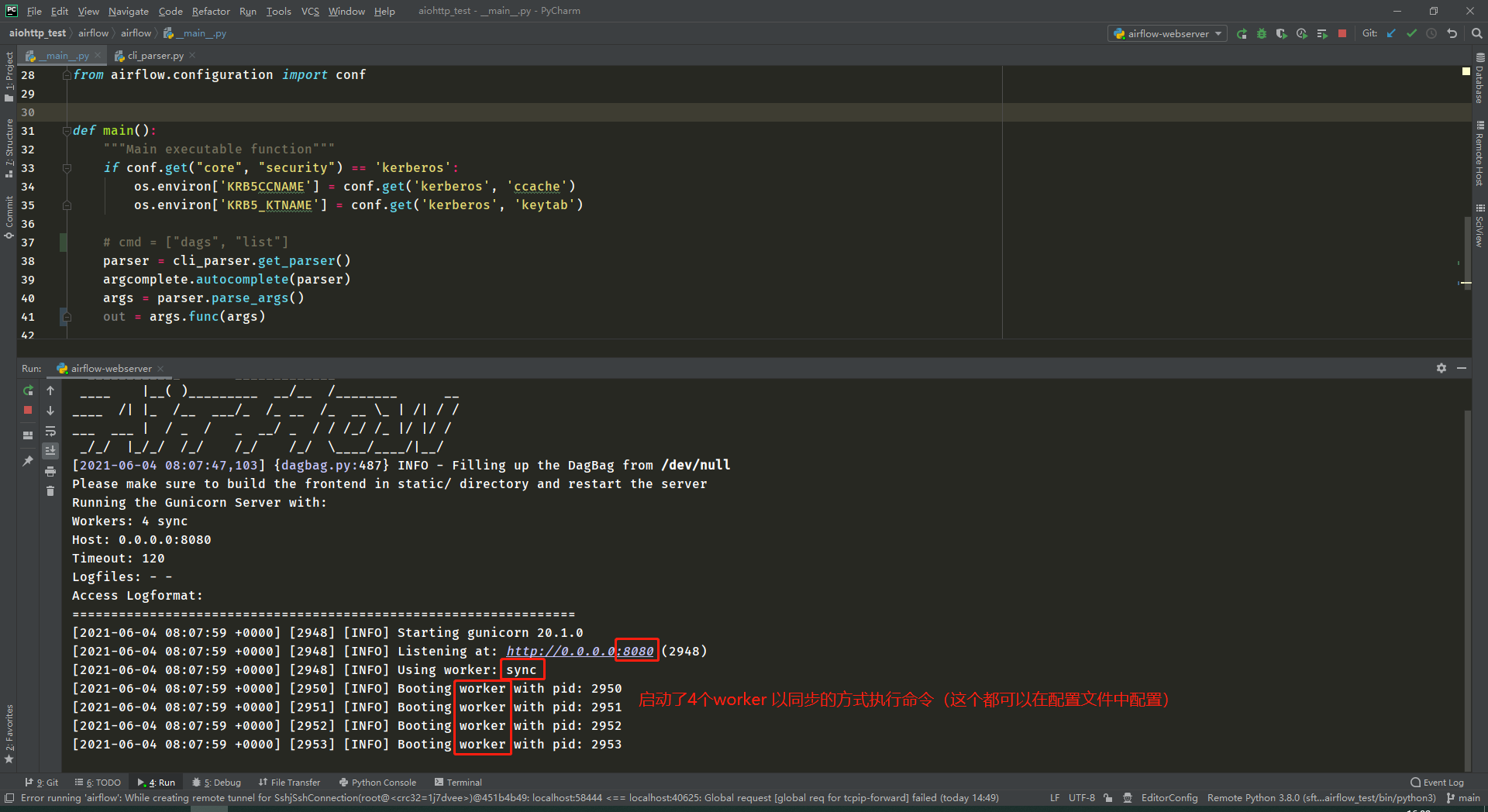This screenshot has height=812, width=1488.
Task: Collapse the import block fold on line 28
Action: click(67, 74)
